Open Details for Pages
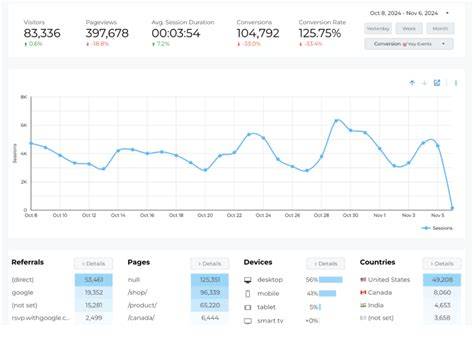Image resolution: width=474 pixels, height=363 pixels. tap(210, 264)
